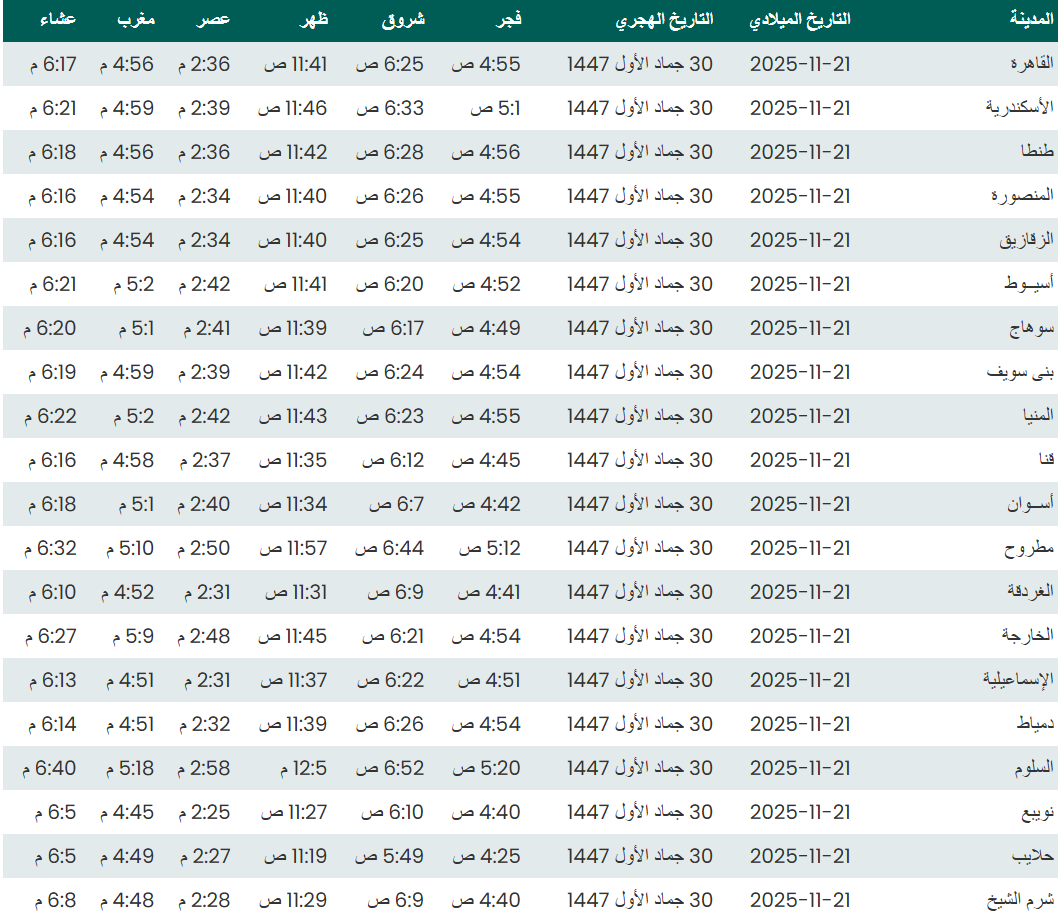Click the التاريخ الميلادي column header

pos(800,20)
